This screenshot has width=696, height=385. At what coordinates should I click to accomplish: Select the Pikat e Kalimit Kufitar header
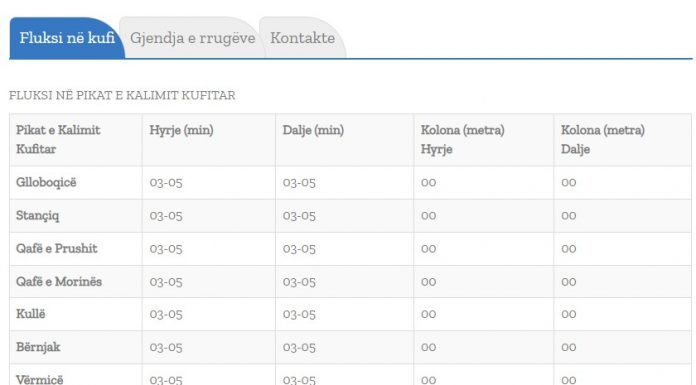58,139
